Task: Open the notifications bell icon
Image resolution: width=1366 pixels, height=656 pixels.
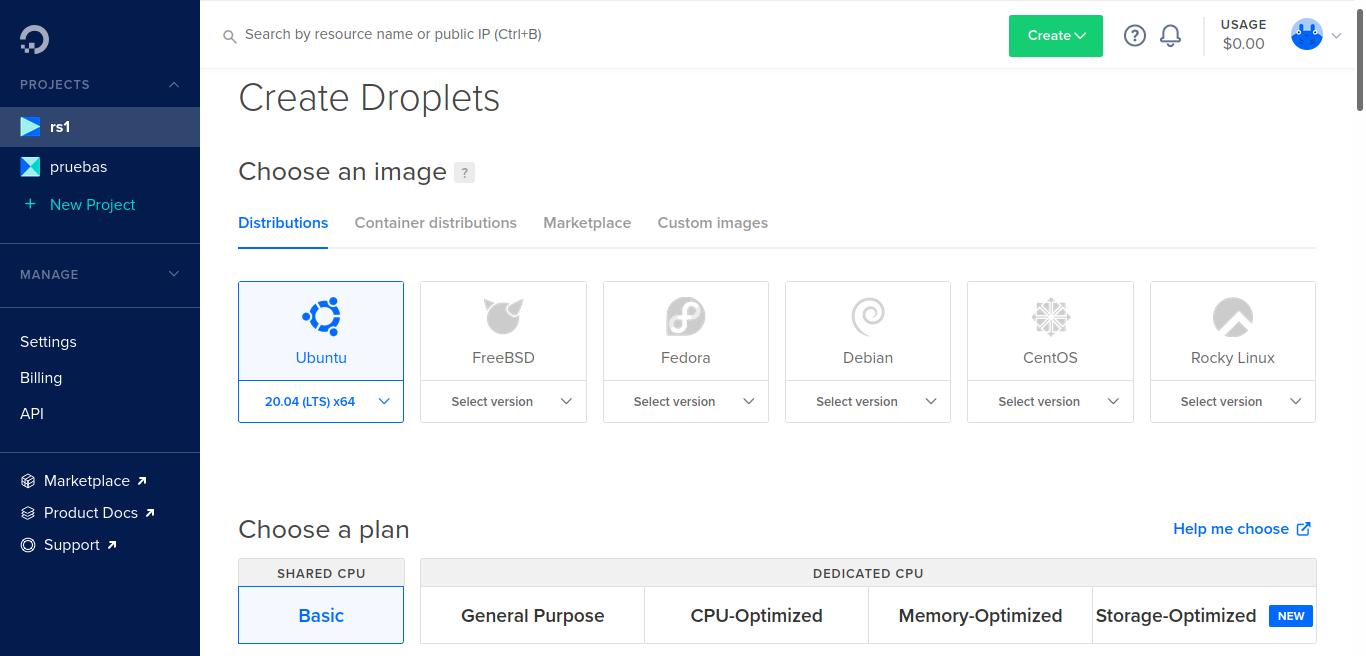Action: pos(1170,35)
